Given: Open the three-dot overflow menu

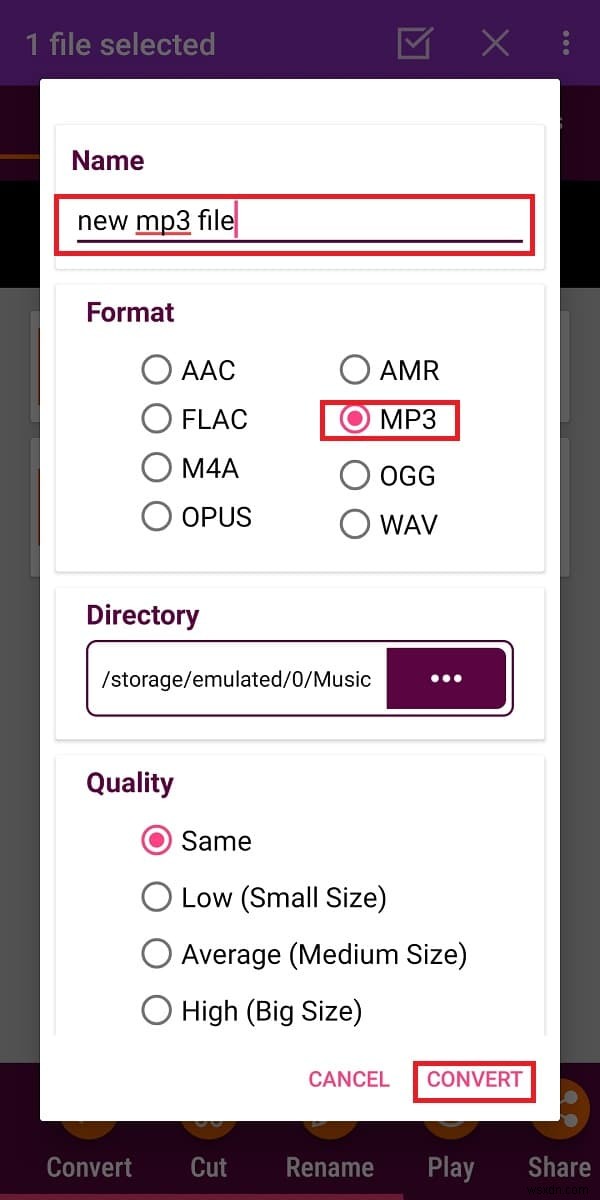Looking at the screenshot, I should [567, 43].
